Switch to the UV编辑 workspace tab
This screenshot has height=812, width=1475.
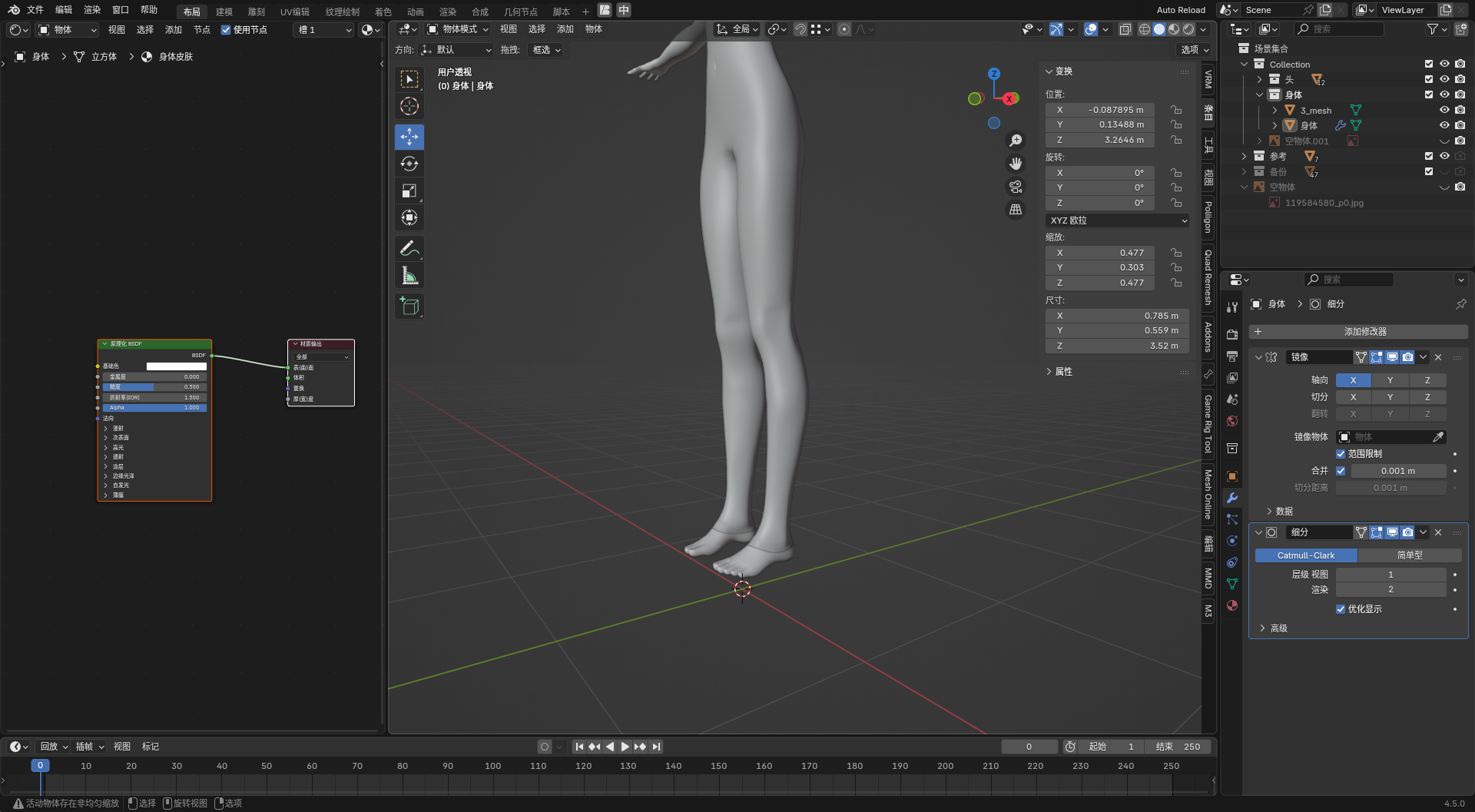[x=294, y=12]
